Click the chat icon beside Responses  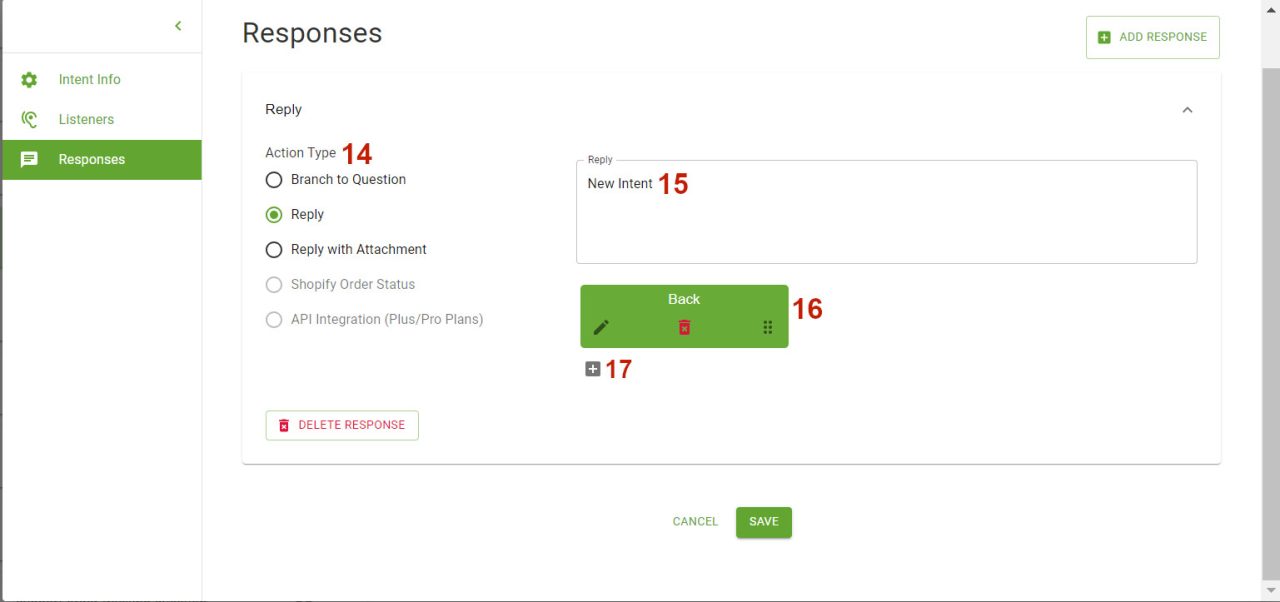point(29,159)
